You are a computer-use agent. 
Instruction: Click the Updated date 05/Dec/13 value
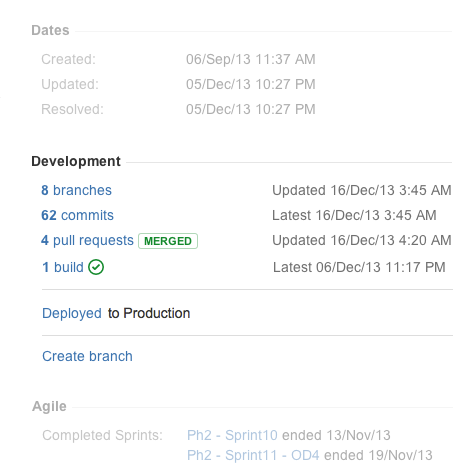pos(251,84)
